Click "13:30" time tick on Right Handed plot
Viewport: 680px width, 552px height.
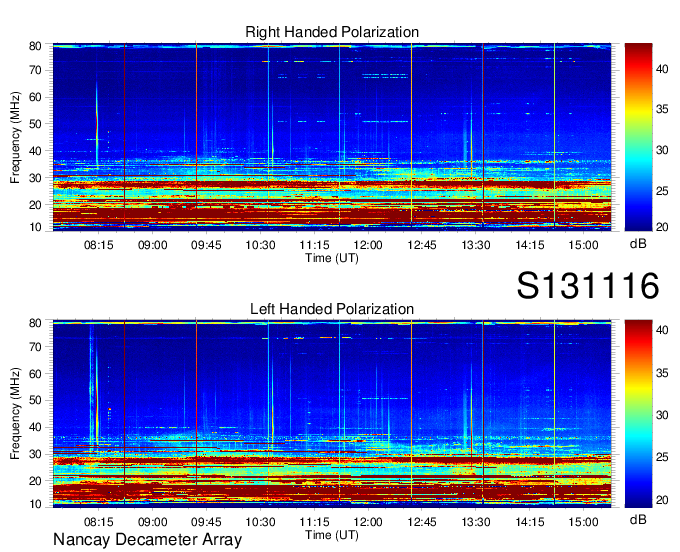tap(476, 245)
